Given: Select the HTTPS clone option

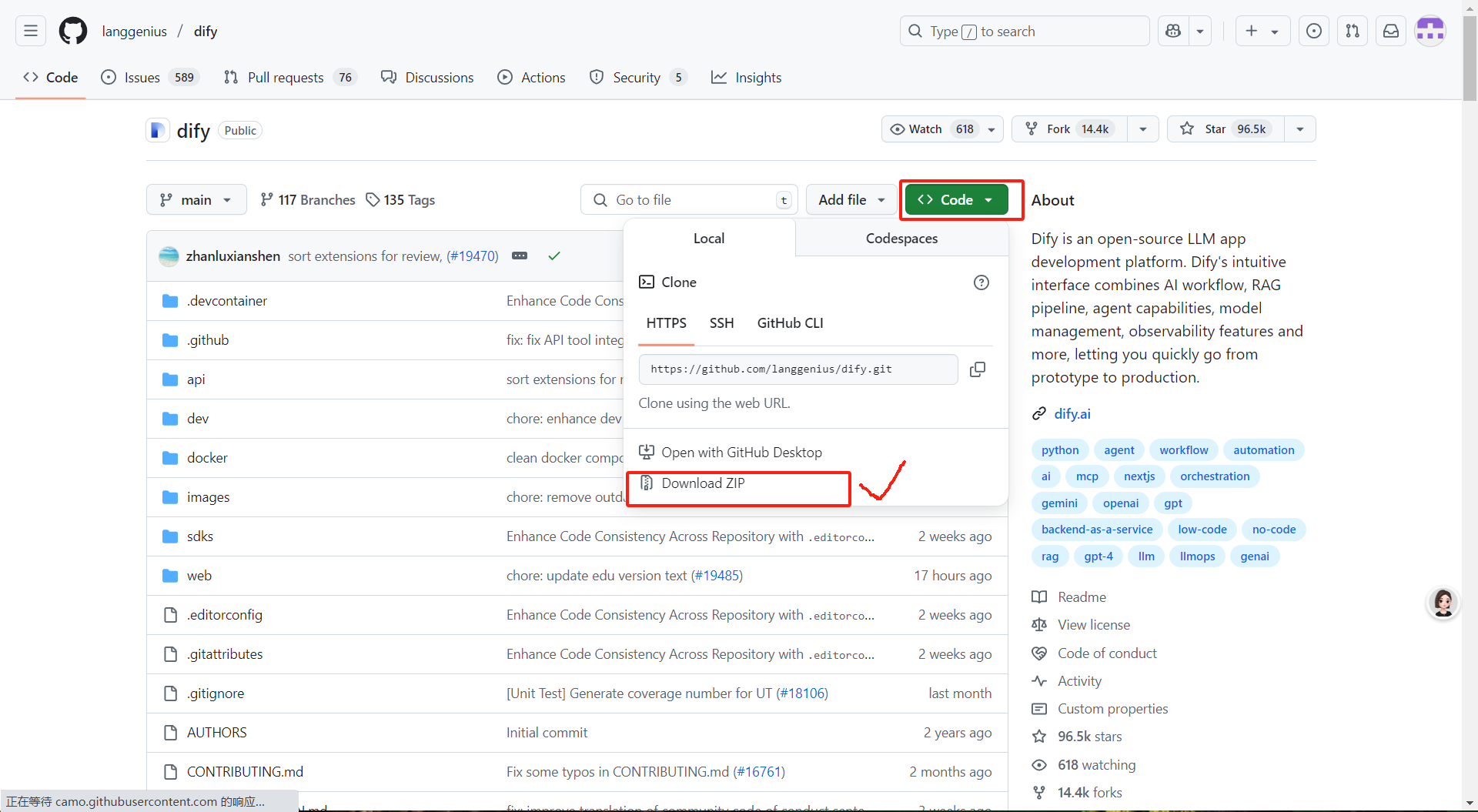Looking at the screenshot, I should coord(666,323).
